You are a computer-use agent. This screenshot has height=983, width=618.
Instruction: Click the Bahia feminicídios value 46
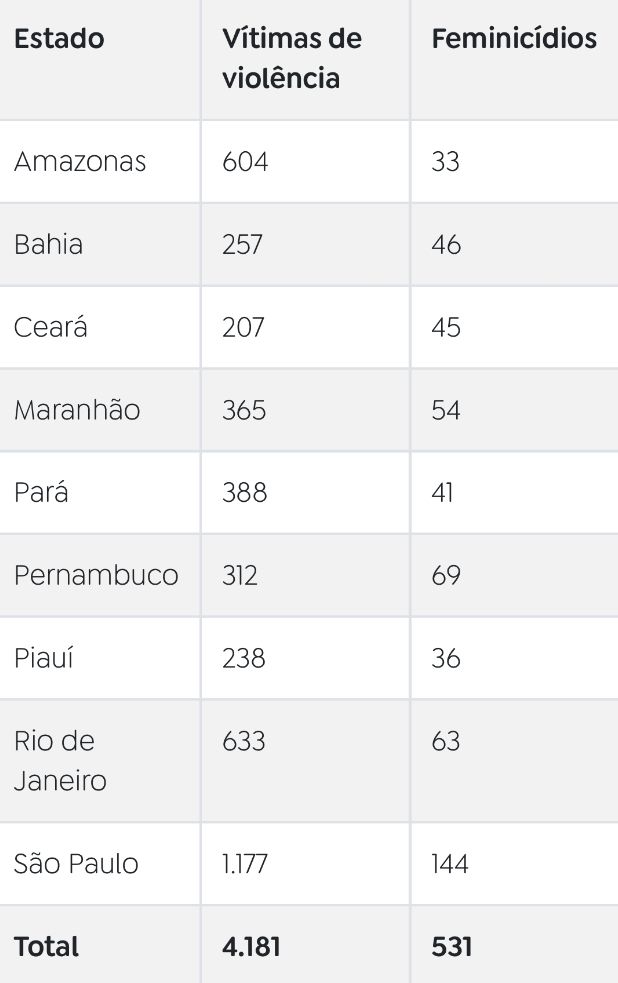(446, 244)
